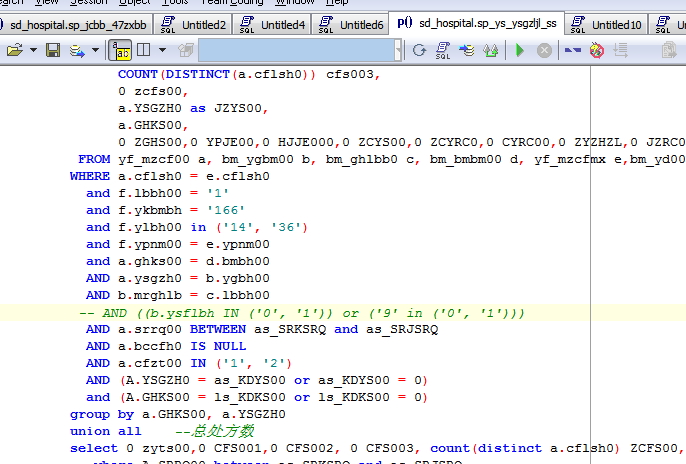Toggle the yellow 'ab' highlight button
686x464 pixels.
click(x=120, y=50)
